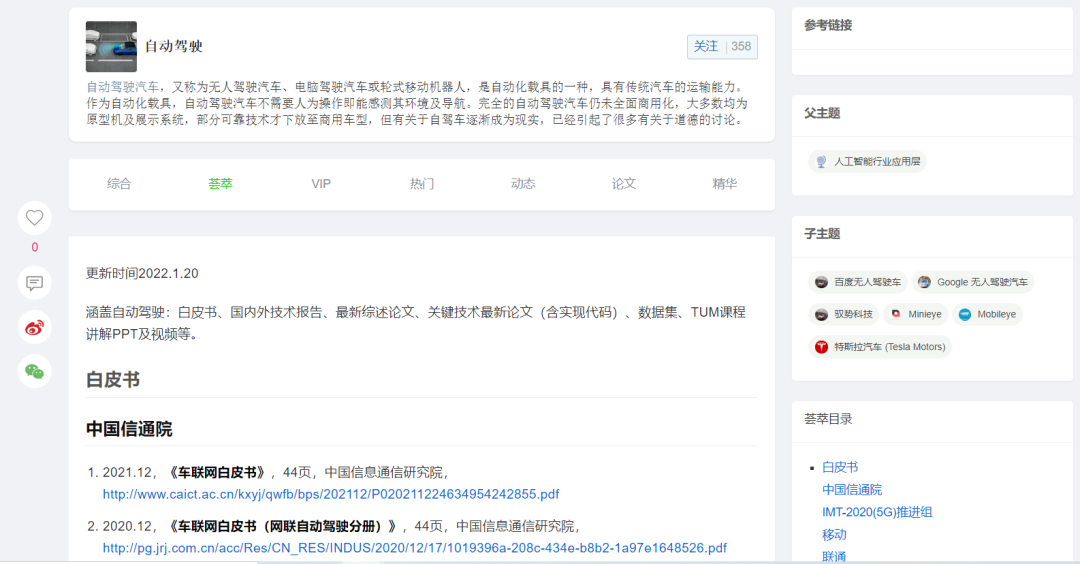The height and width of the screenshot is (564, 1080).
Task: Open the 动态 tab
Action: point(523,184)
